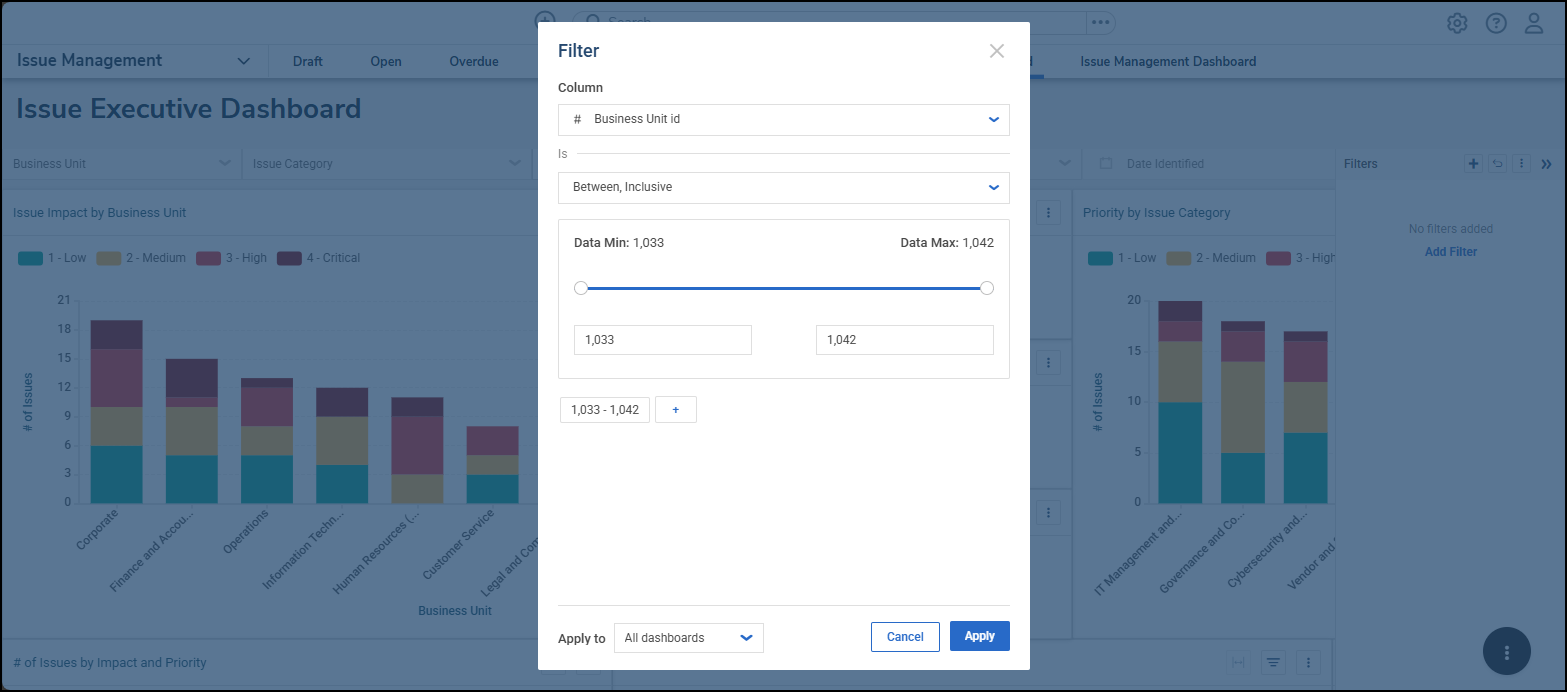Screen dimensions: 1567x692
Task: Switch to the Overdue tab
Action: (473, 62)
